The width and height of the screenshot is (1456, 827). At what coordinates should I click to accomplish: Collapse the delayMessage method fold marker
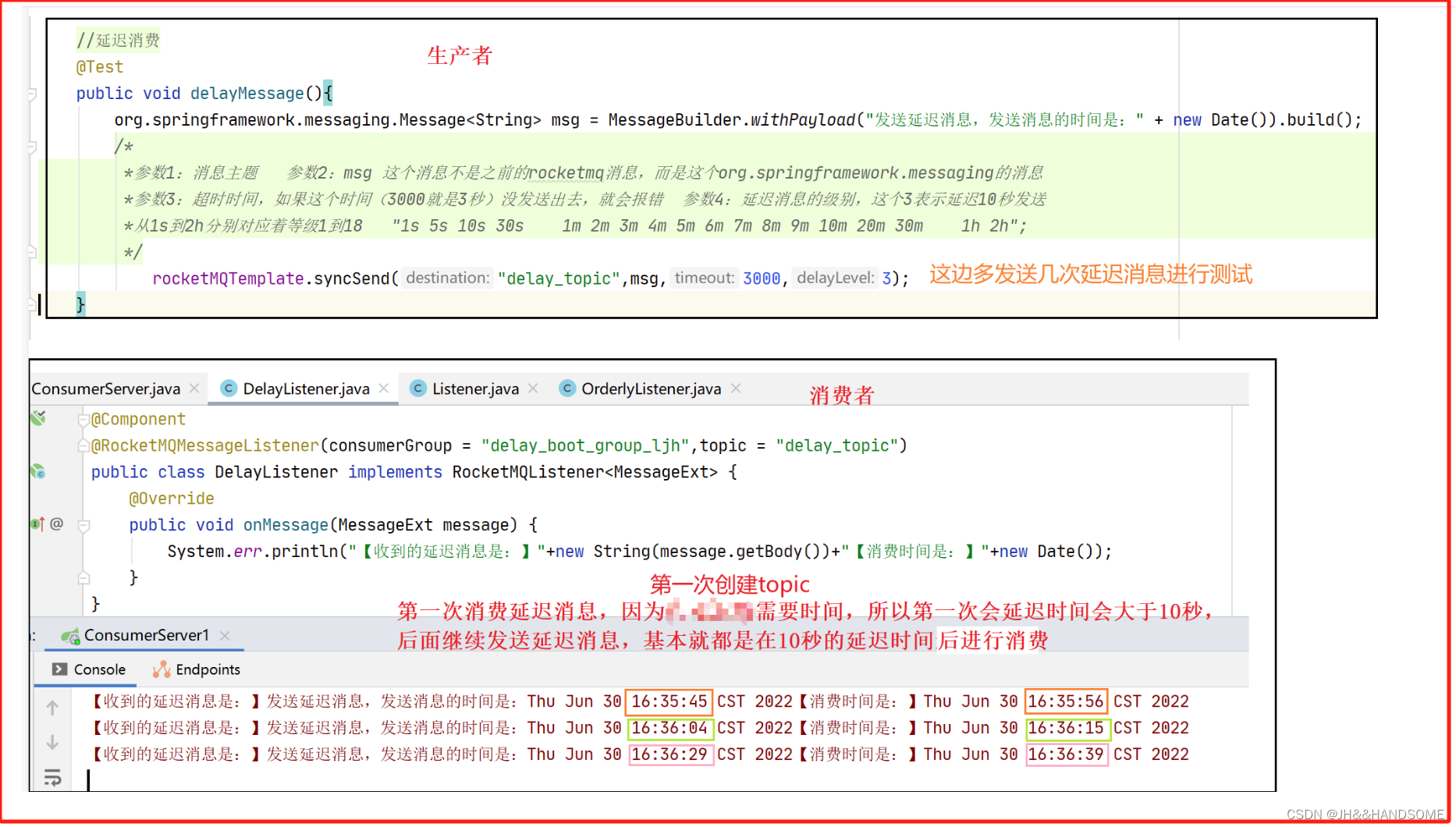[32, 94]
